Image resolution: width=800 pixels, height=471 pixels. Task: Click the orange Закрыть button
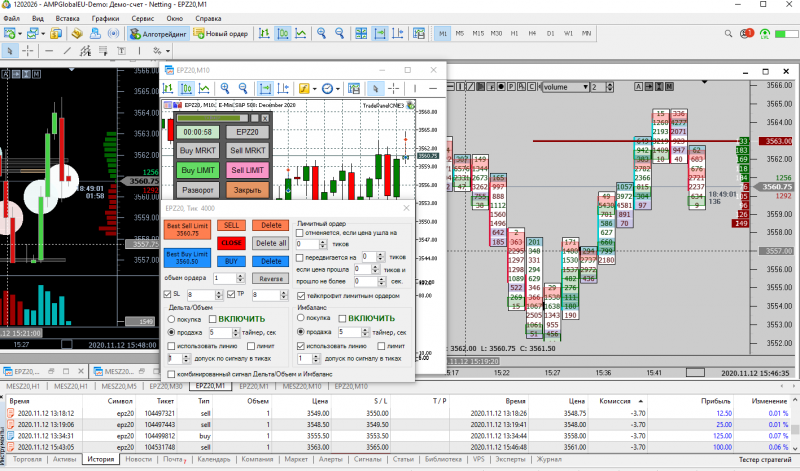point(247,190)
